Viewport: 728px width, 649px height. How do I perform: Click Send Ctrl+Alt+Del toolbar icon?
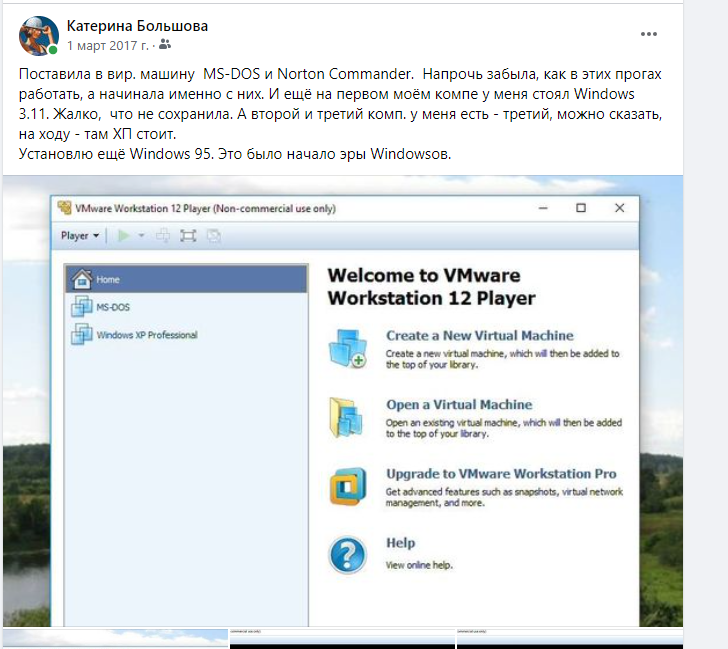162,236
